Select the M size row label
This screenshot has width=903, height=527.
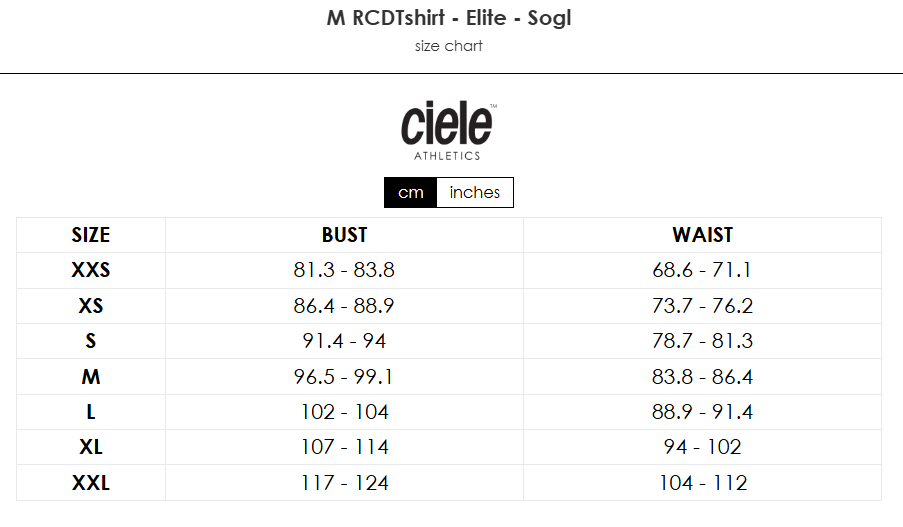click(91, 377)
